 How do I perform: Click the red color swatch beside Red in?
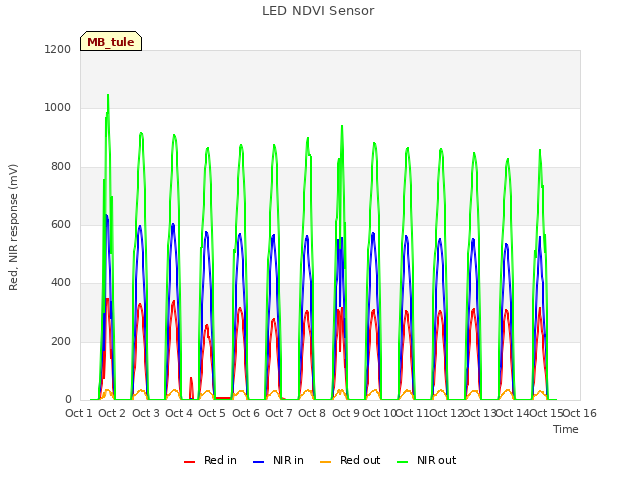point(189,462)
